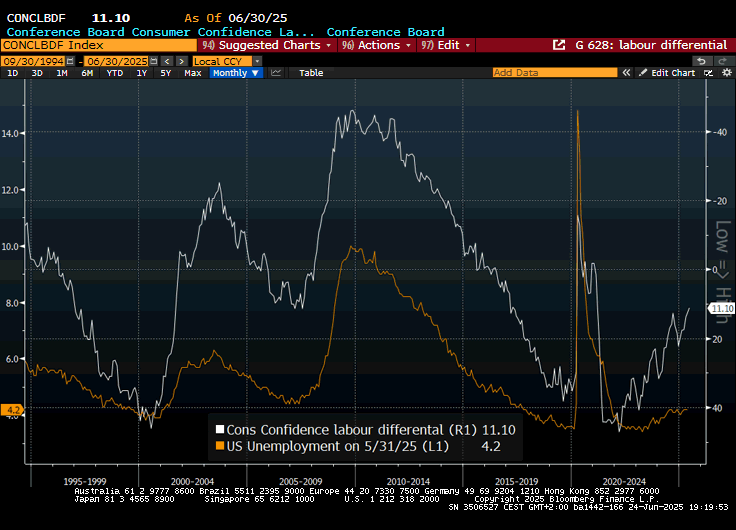Select 1D time range
The width and height of the screenshot is (736, 530).
click(x=13, y=73)
